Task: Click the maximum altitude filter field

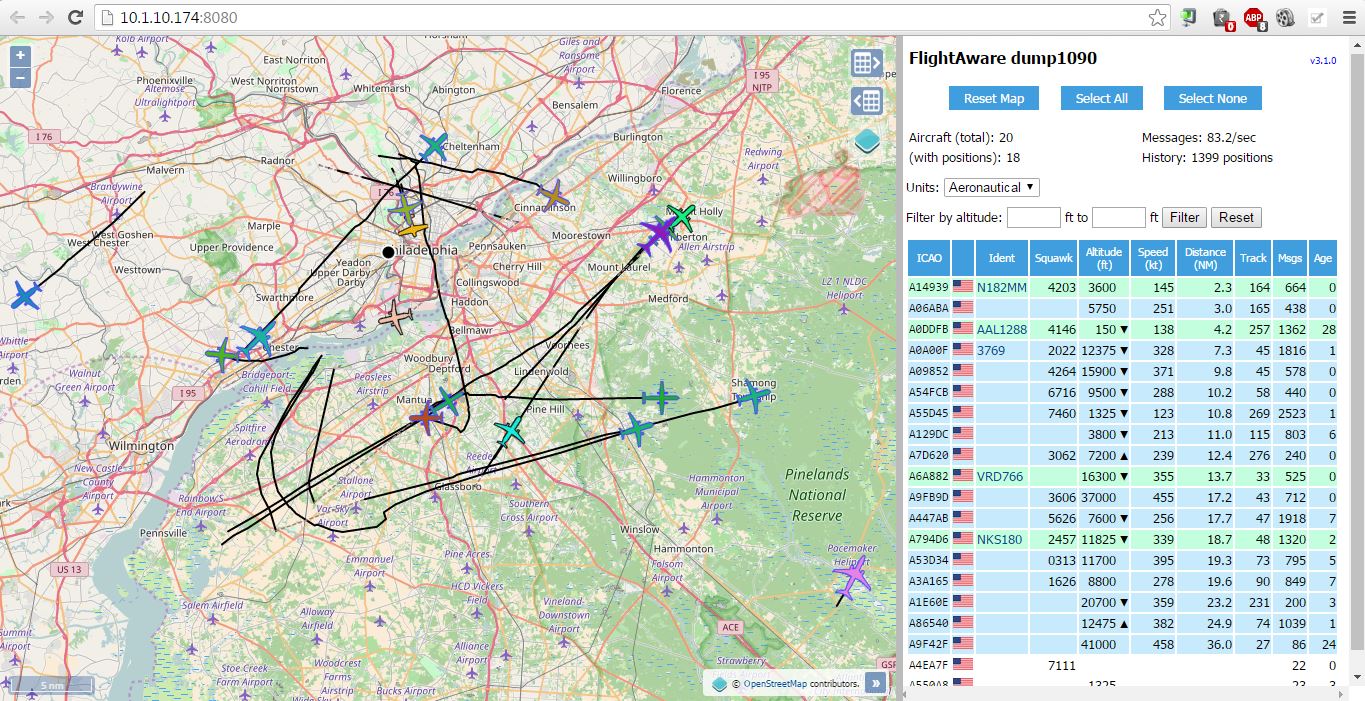Action: 1119,217
